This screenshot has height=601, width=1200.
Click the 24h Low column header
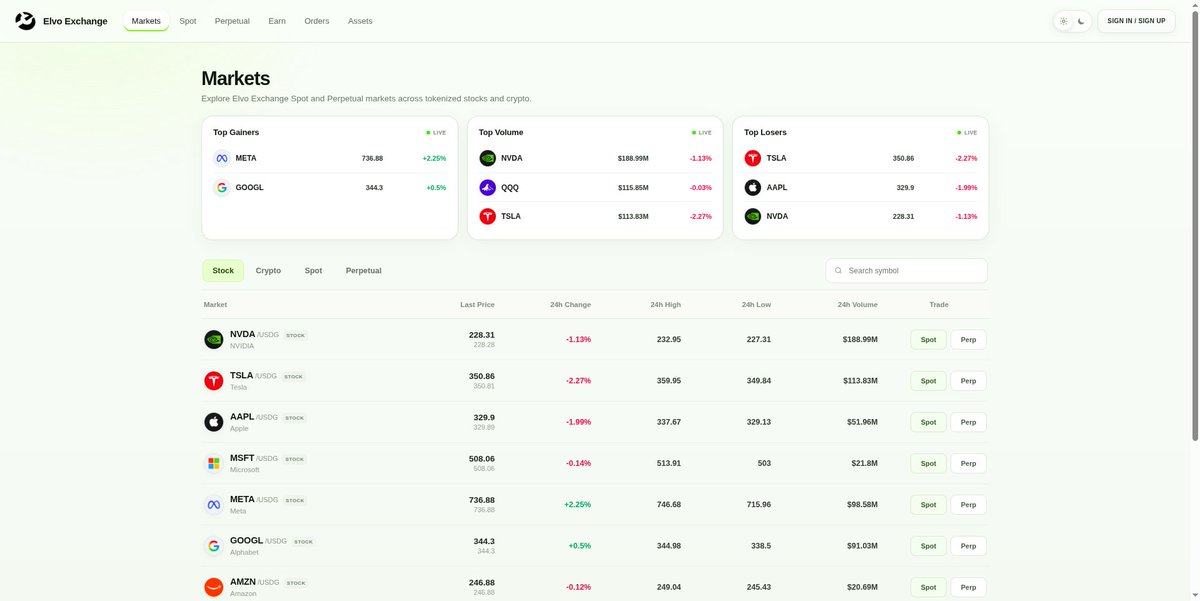(756, 305)
